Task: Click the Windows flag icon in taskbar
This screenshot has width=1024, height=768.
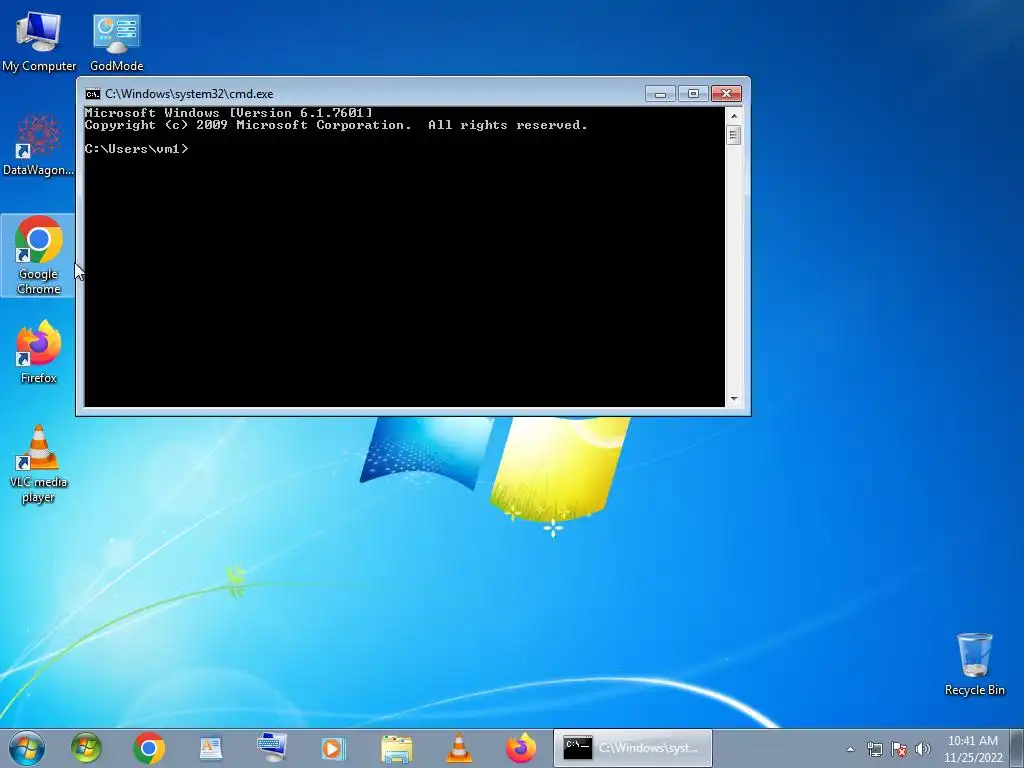Action: (x=86, y=748)
